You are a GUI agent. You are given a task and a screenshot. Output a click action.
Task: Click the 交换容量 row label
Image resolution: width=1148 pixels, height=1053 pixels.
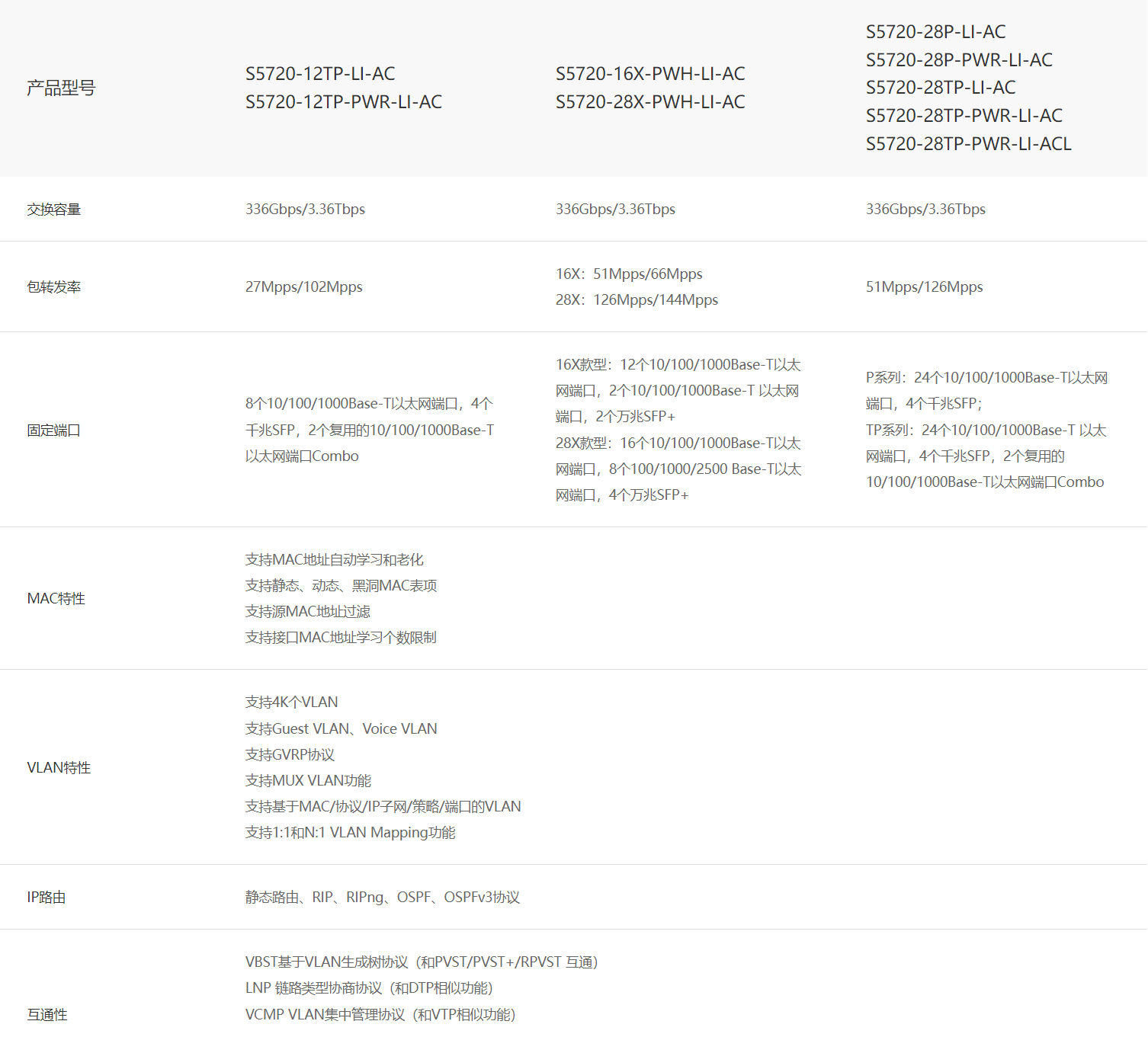(x=53, y=210)
